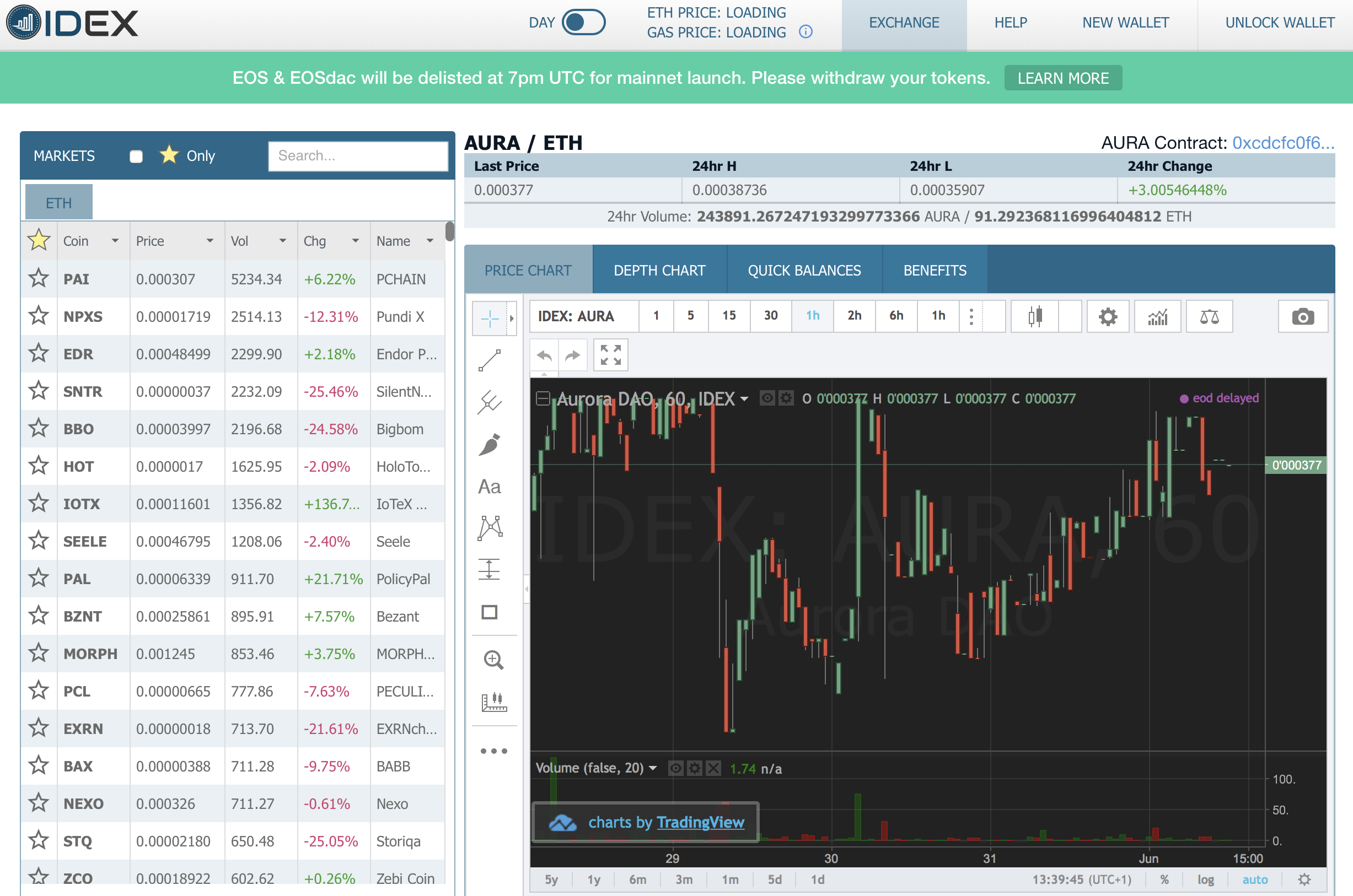Sort markets by Price dropdown arrow
This screenshot has height=896, width=1353.
(x=210, y=241)
